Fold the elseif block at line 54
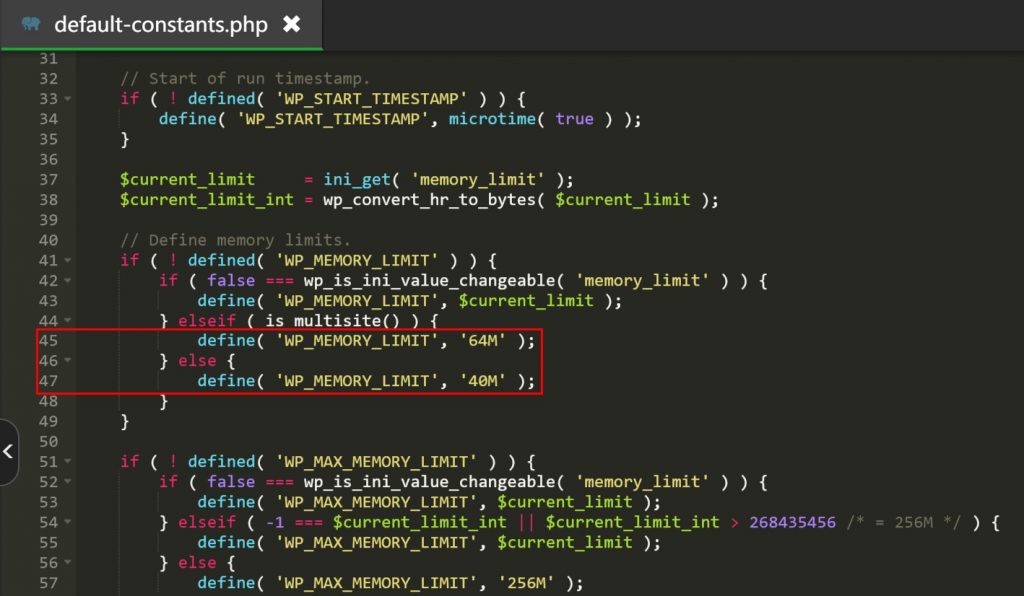Viewport: 1024px width, 596px height. [x=67, y=523]
